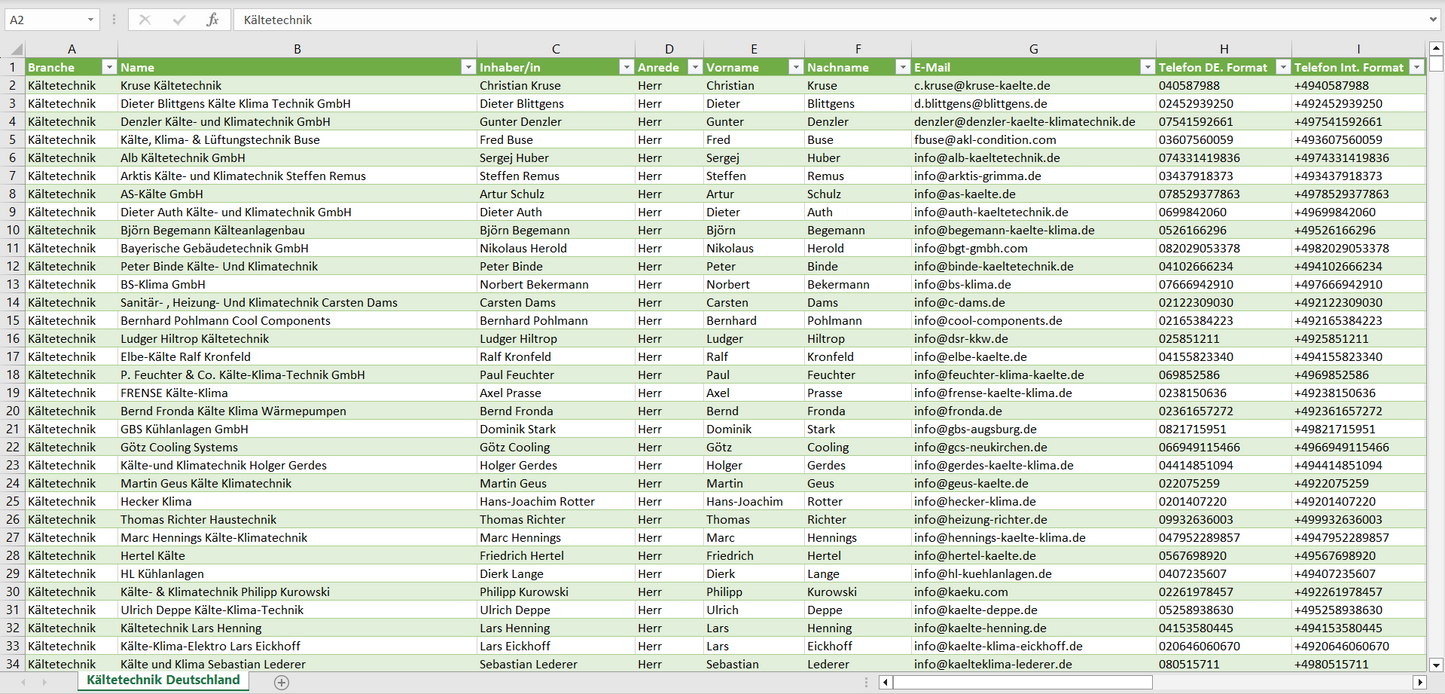Click cell with info@hecker-klima.de
The image size is (1445, 694).
[x=1033, y=502]
